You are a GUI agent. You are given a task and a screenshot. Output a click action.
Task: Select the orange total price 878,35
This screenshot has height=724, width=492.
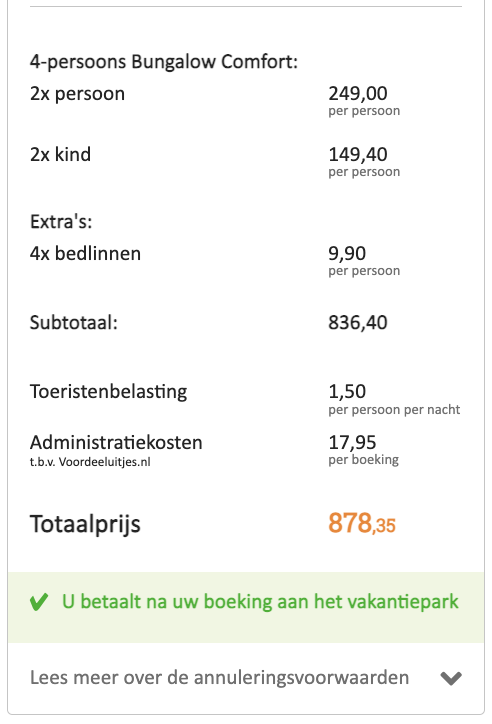click(362, 524)
